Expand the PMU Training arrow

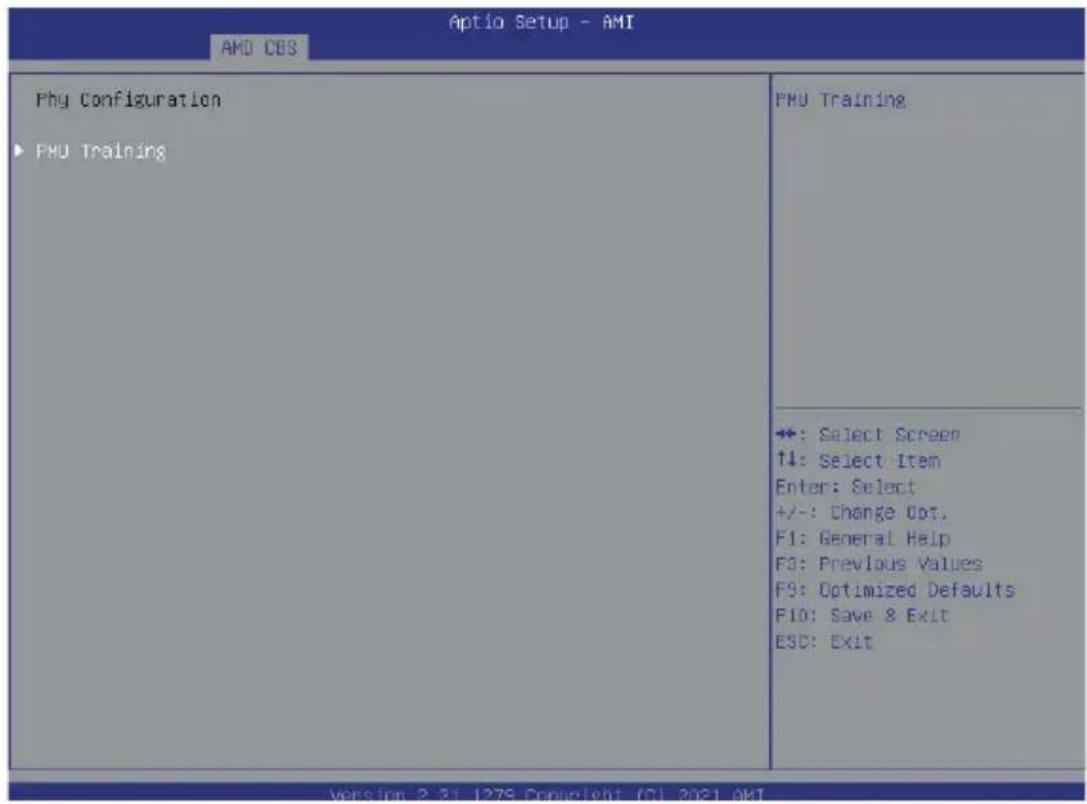coord(19,150)
